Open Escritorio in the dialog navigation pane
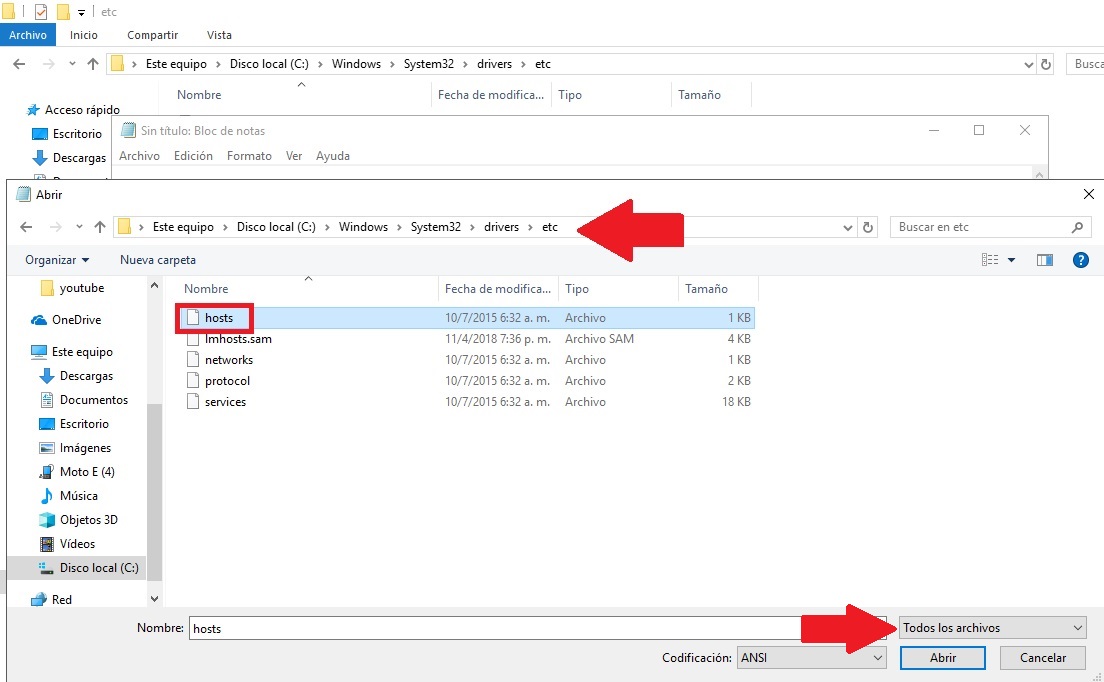1104x682 pixels. coord(74,424)
